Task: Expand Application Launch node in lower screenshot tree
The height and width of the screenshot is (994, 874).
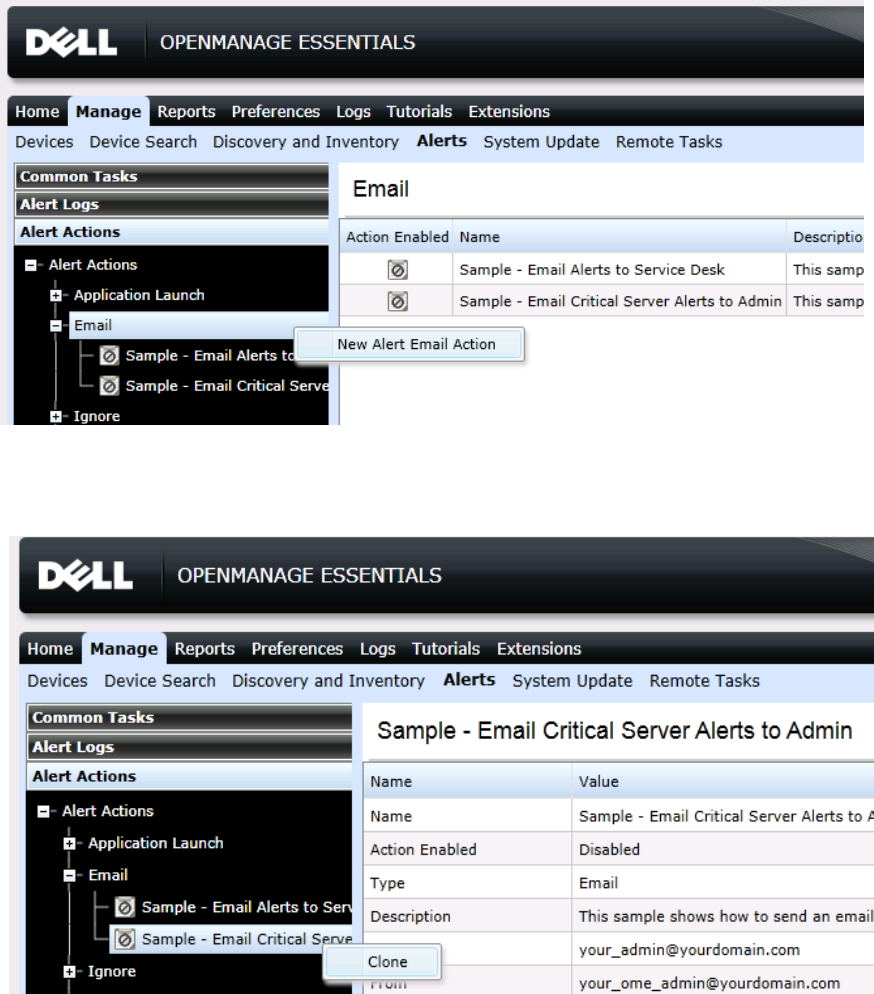Action: pyautogui.click(x=70, y=844)
